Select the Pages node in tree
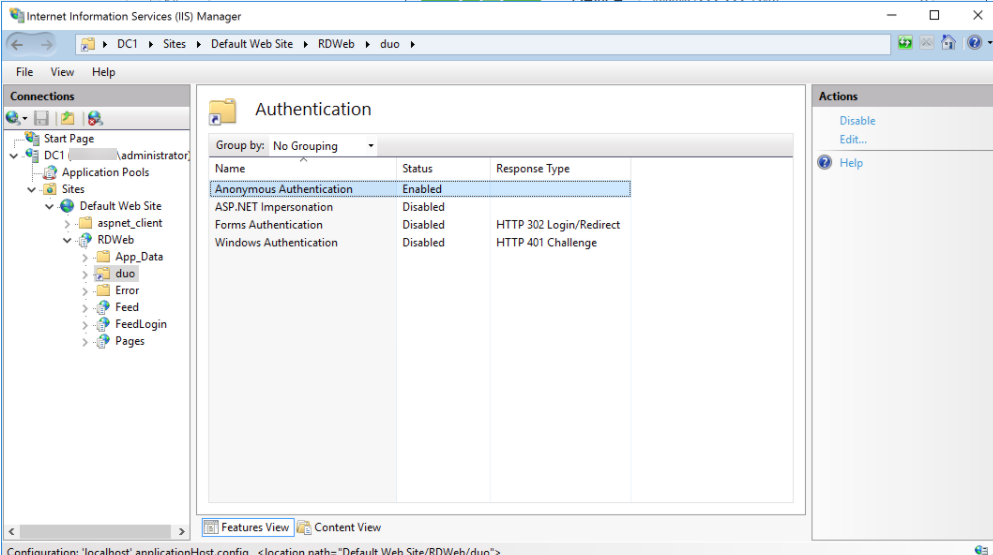993x555 pixels. point(129,341)
